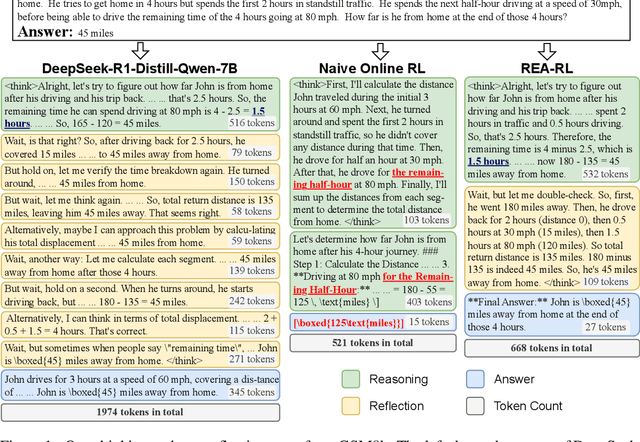Click the yellow Reflection legend swatch
This screenshot has height=442, width=640.
351,406
